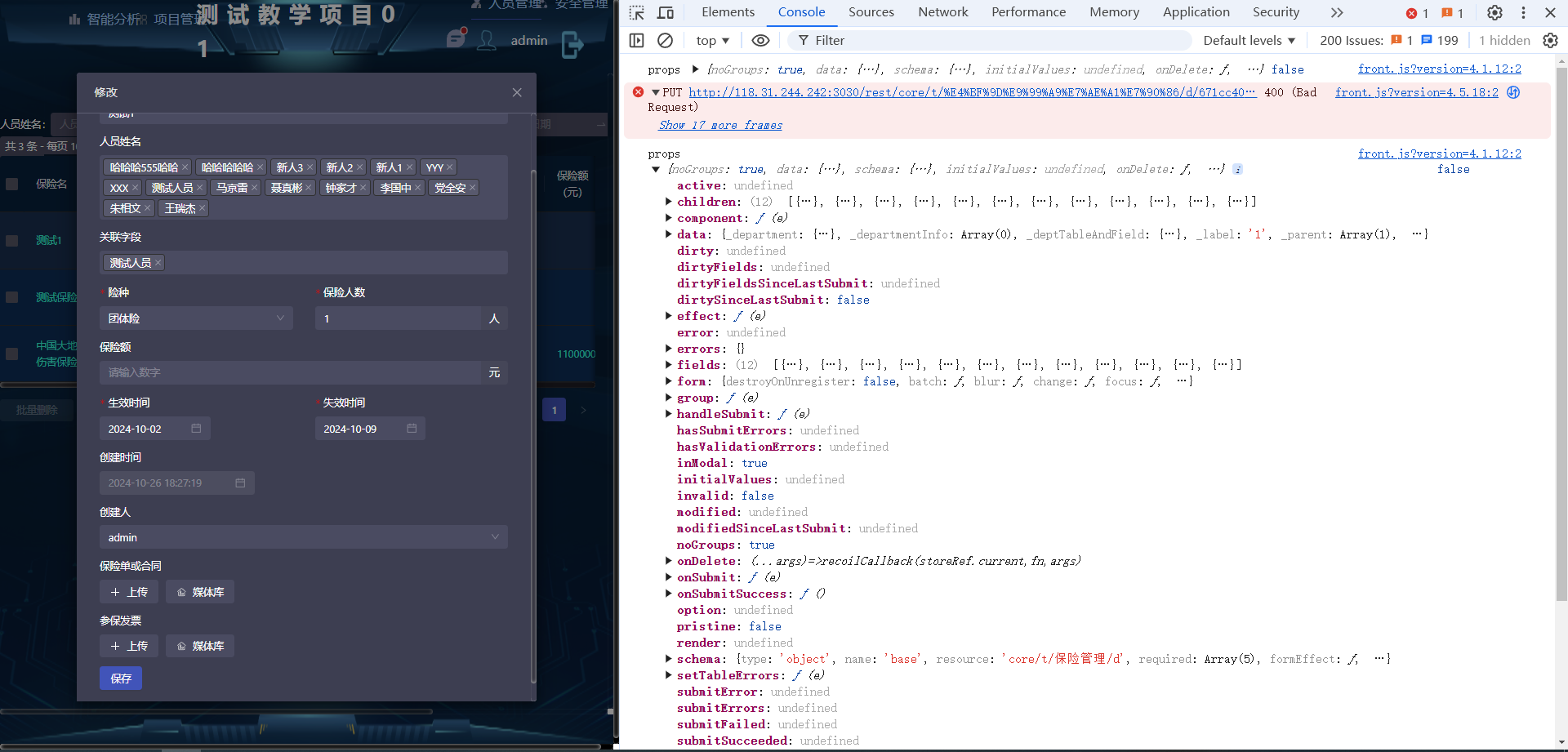Expand the data object entry
The height and width of the screenshot is (752, 1568).
click(669, 234)
